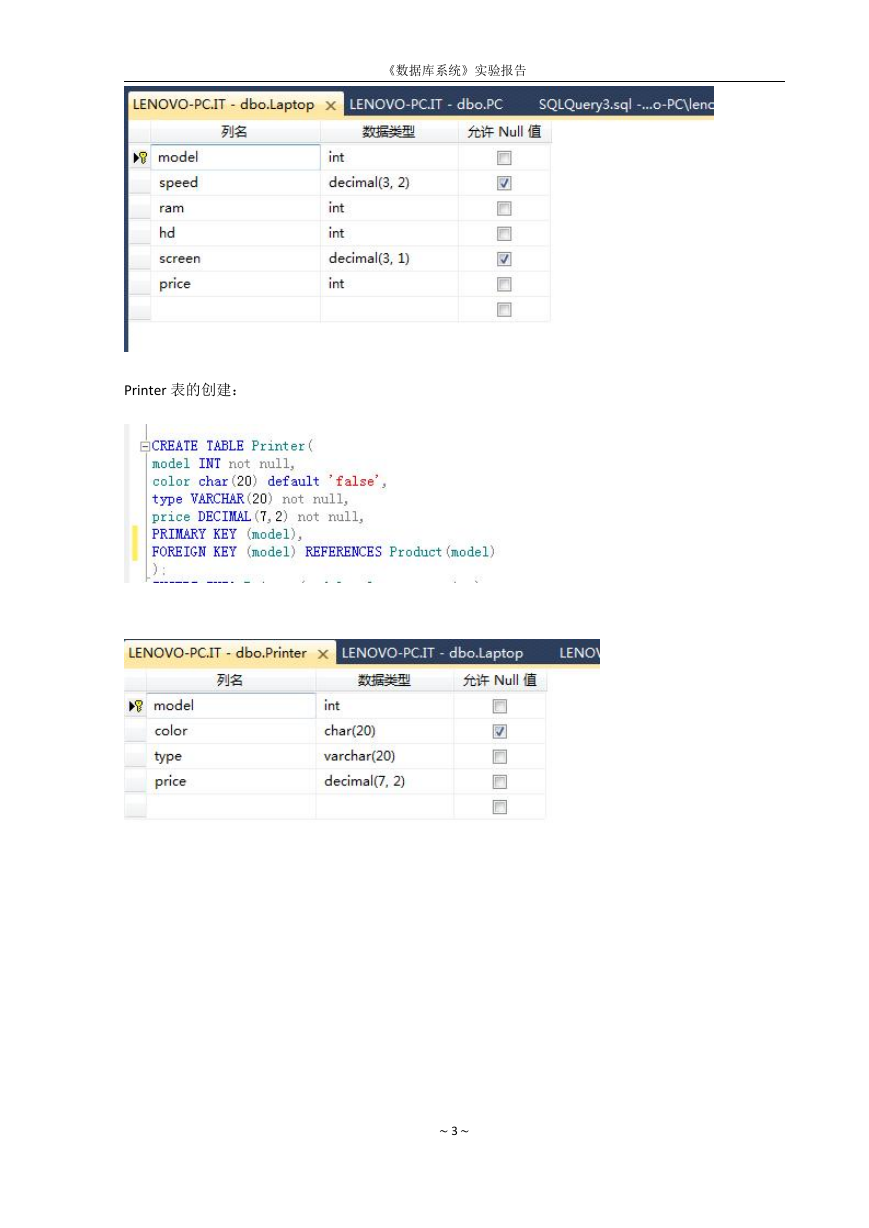Image resolution: width=869 pixels, height=1228 pixels.
Task: Click the empty name cell in Printer table
Action: point(231,807)
